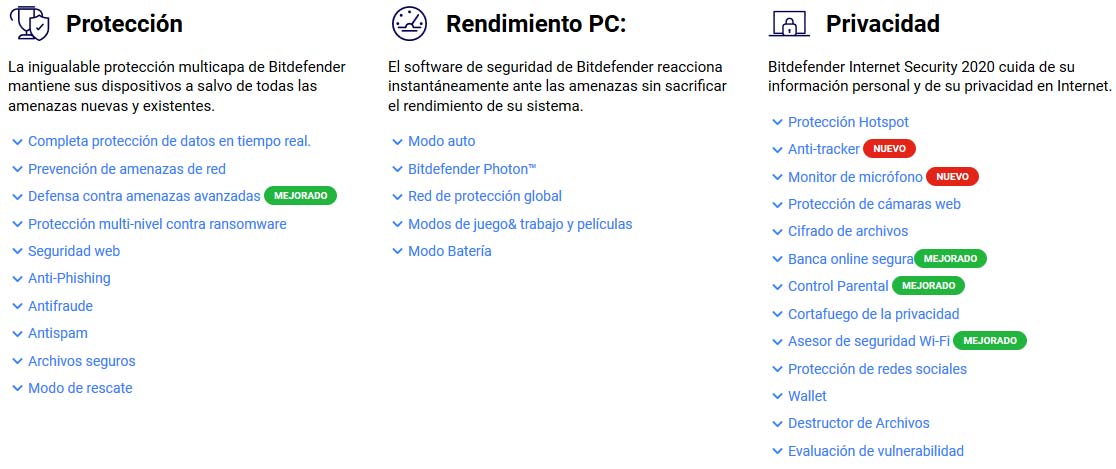Image resolution: width=1116 pixels, height=469 pixels.
Task: Expand the chevron next to Protección Hotspot
Action: (777, 122)
